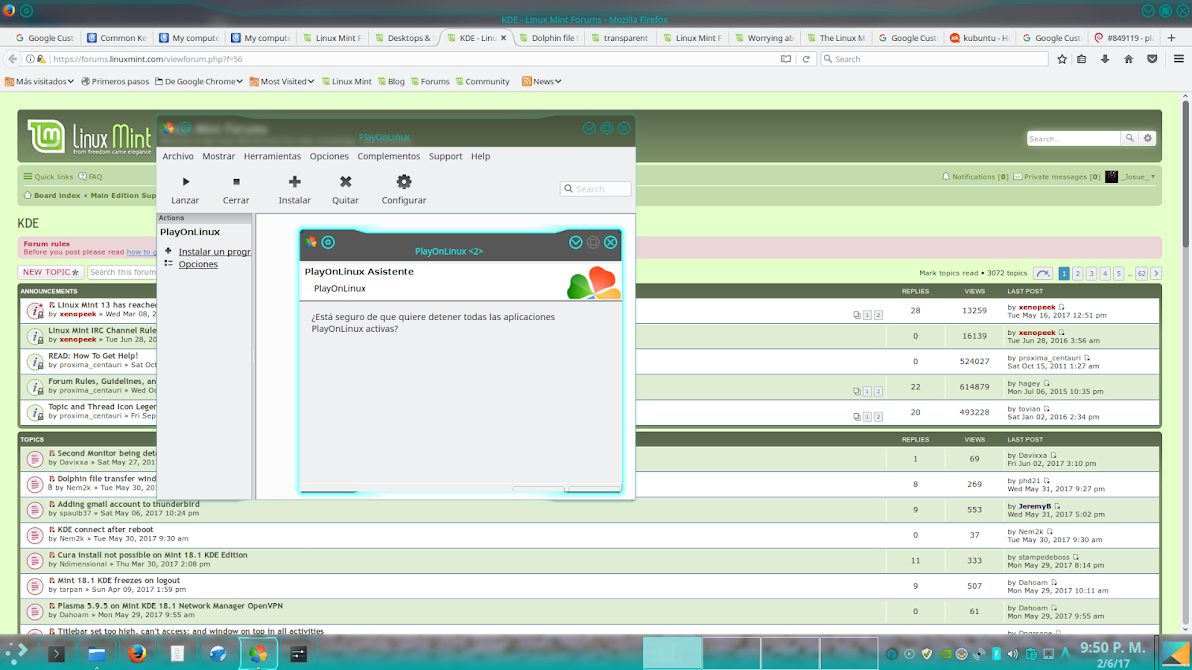The width and height of the screenshot is (1192, 670).
Task: Go to Firefox home page icon
Action: pyautogui.click(x=1128, y=59)
